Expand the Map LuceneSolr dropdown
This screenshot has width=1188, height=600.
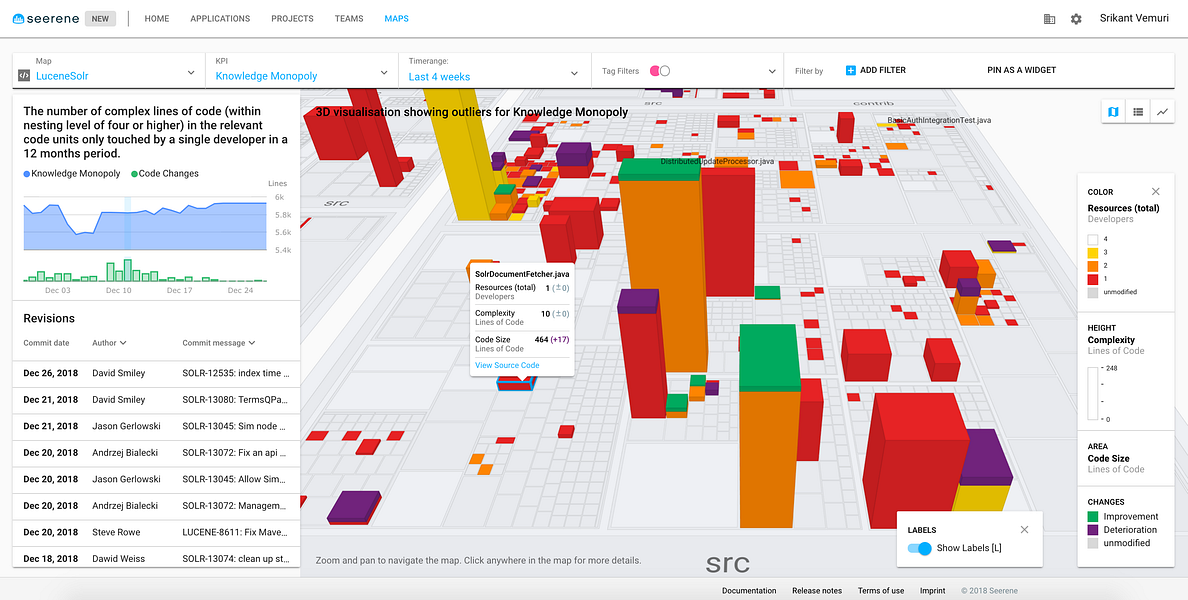pos(108,70)
